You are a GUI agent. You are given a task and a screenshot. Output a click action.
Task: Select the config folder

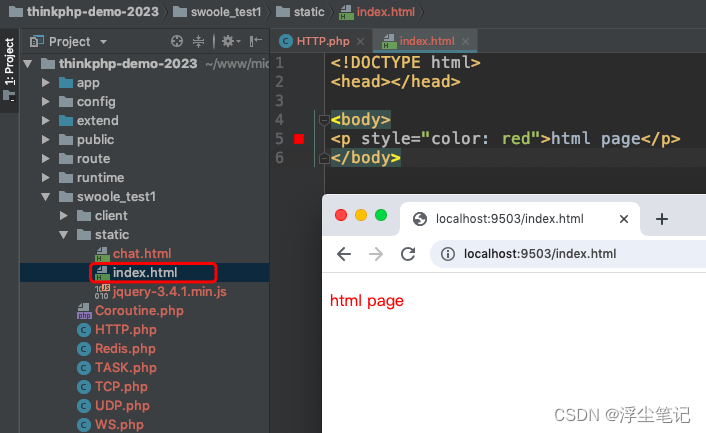pyautogui.click(x=87, y=102)
